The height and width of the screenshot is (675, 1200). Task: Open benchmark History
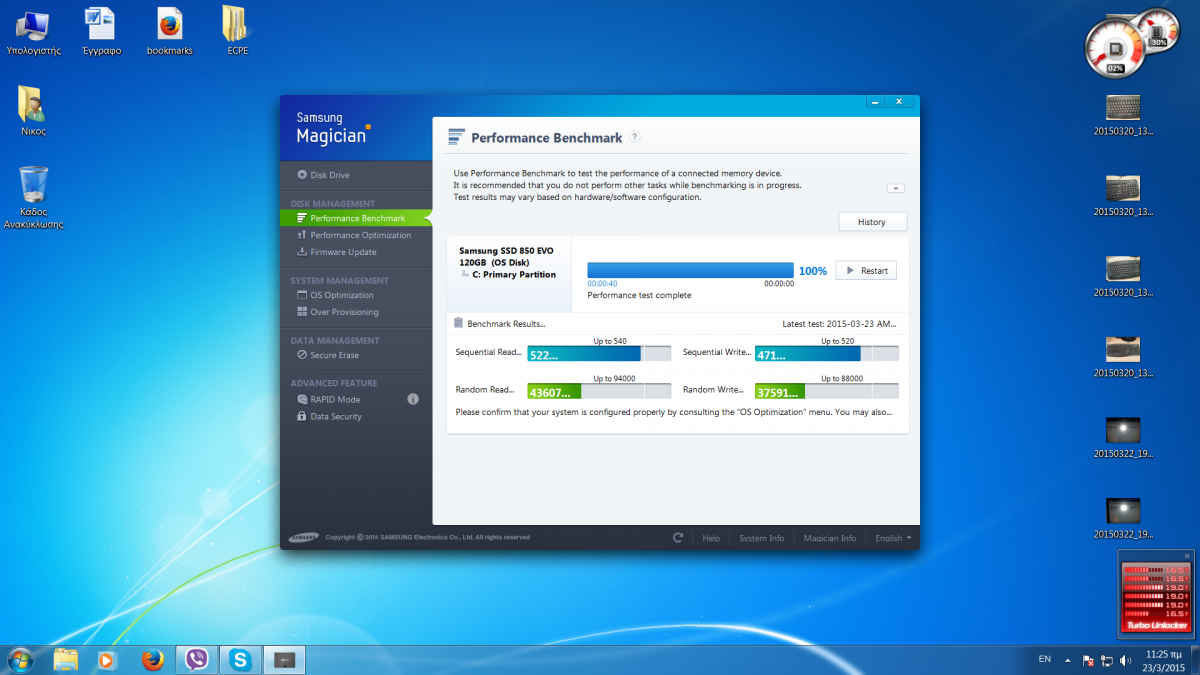872,222
